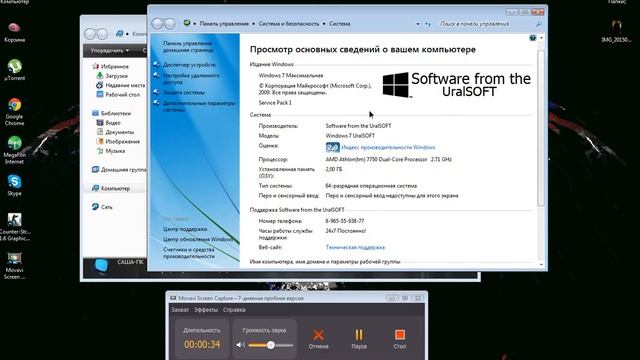Click the help icon in System window

pos(533,38)
